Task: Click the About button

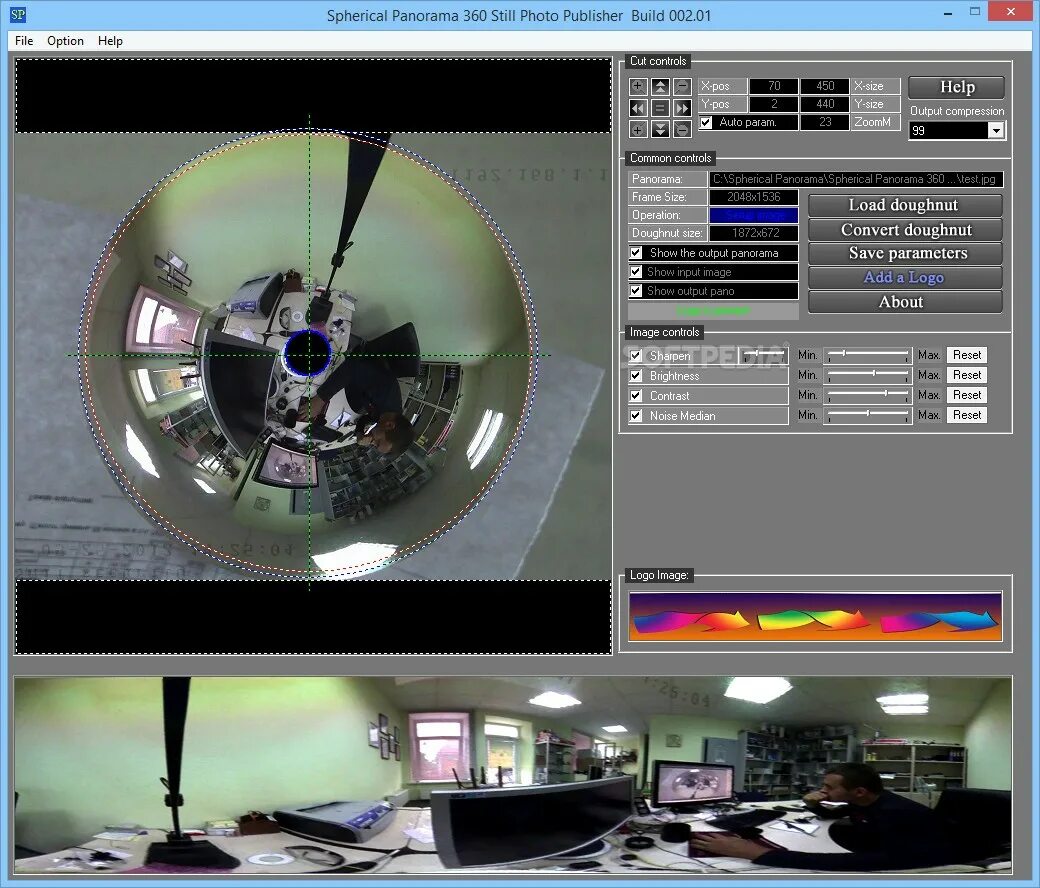Action: point(905,302)
